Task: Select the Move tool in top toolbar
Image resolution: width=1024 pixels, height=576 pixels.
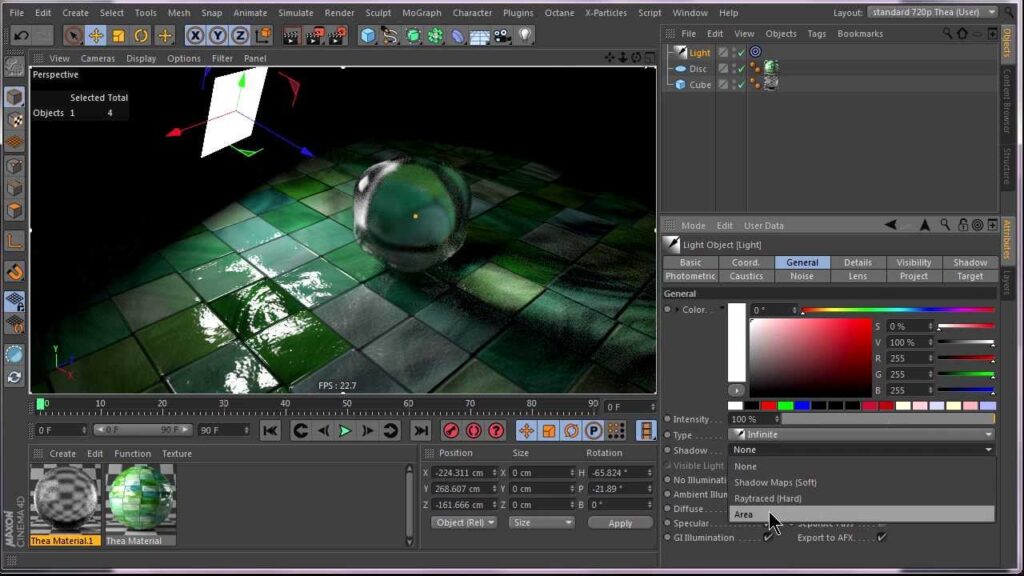Action: coord(96,36)
